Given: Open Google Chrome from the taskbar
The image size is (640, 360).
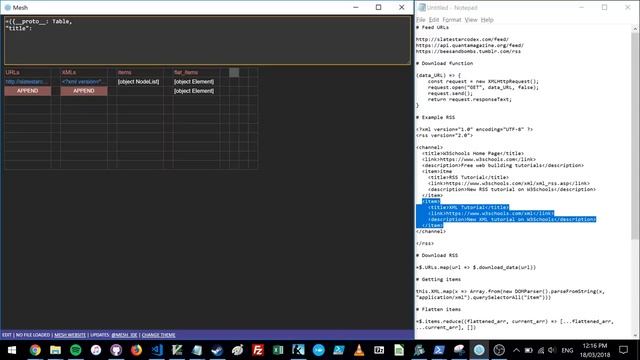Looking at the screenshot, I should tap(35, 350).
